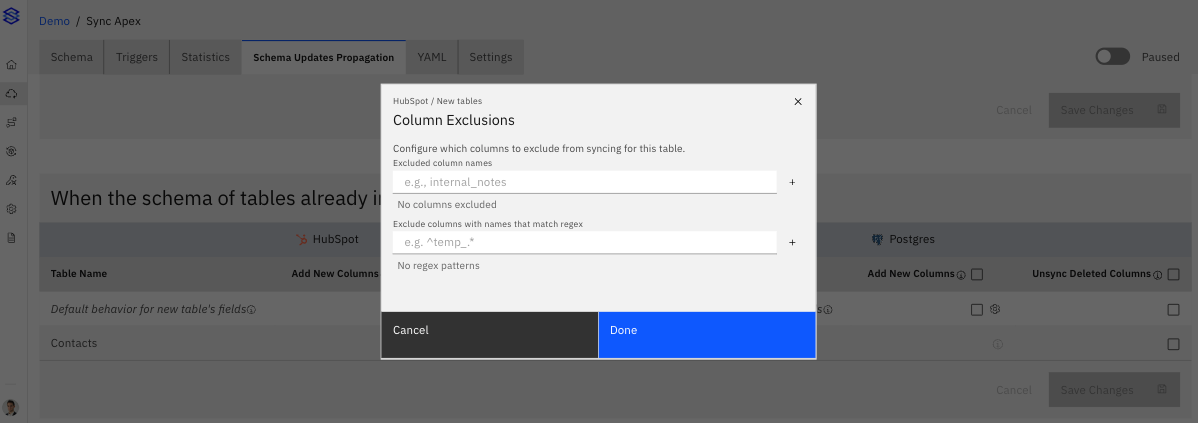Click plus beside regex pattern field
Viewport: 1198px width, 423px height.
pyautogui.click(x=792, y=243)
